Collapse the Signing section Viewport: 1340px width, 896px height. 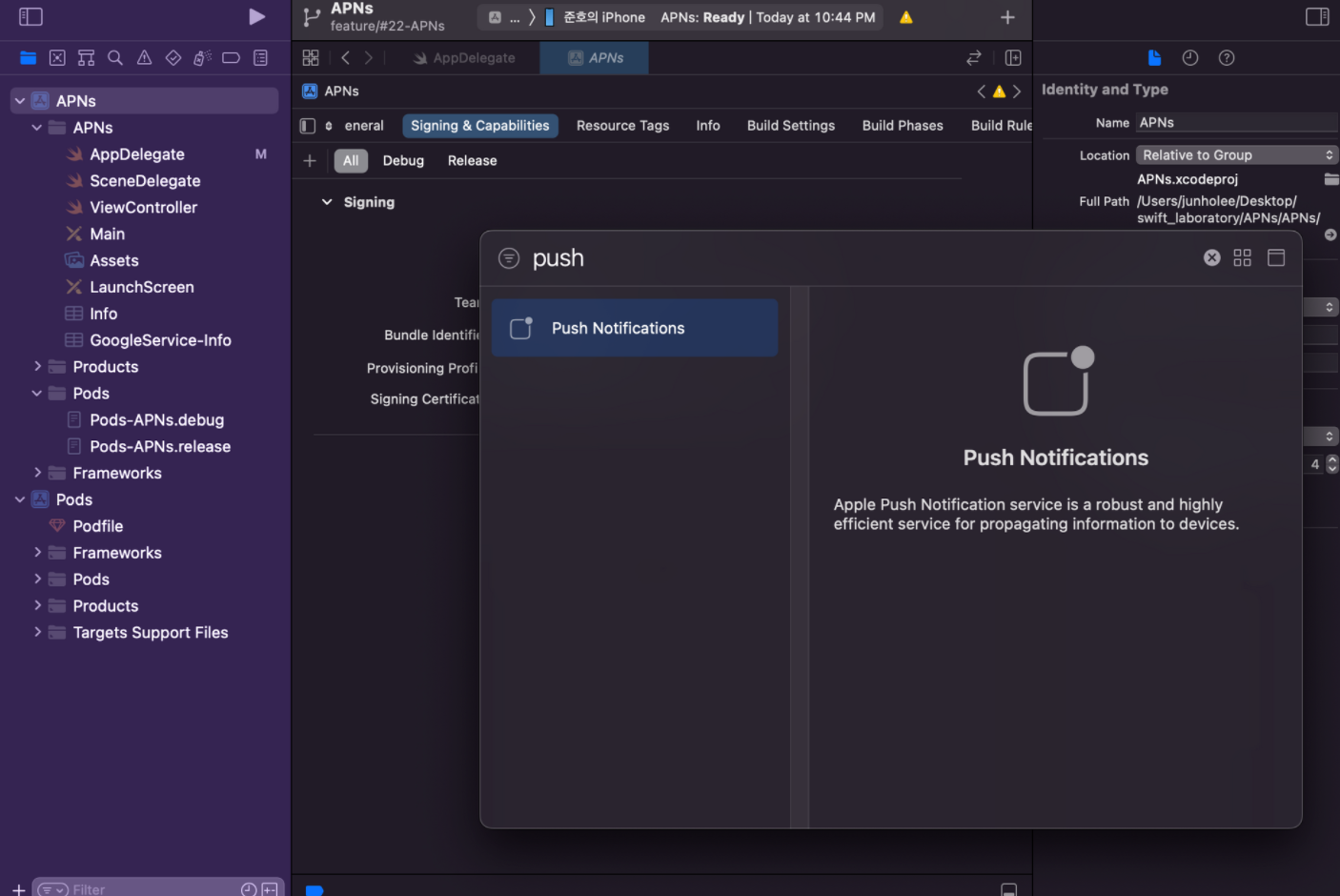point(327,202)
